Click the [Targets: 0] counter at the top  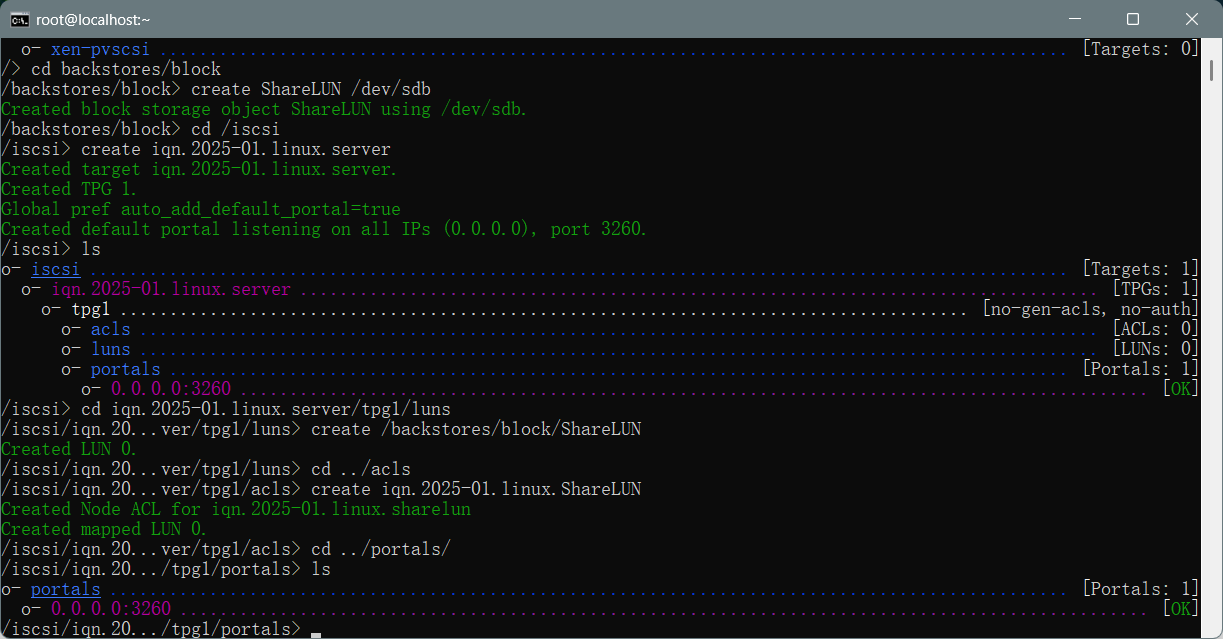point(1140,49)
